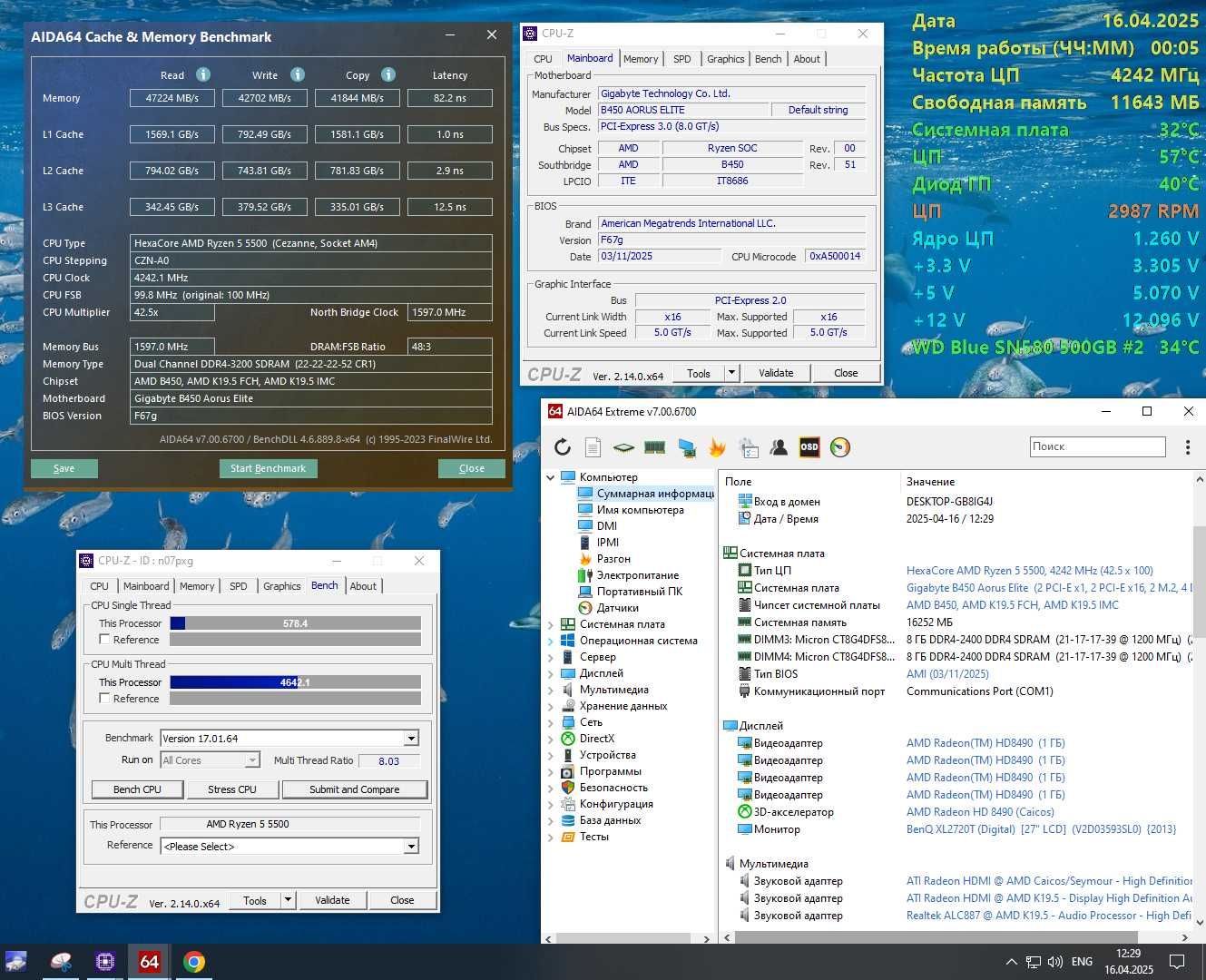Open Graphics tab in CPU-Z Mainboard window
The width and height of the screenshot is (1206, 980).
point(726,59)
